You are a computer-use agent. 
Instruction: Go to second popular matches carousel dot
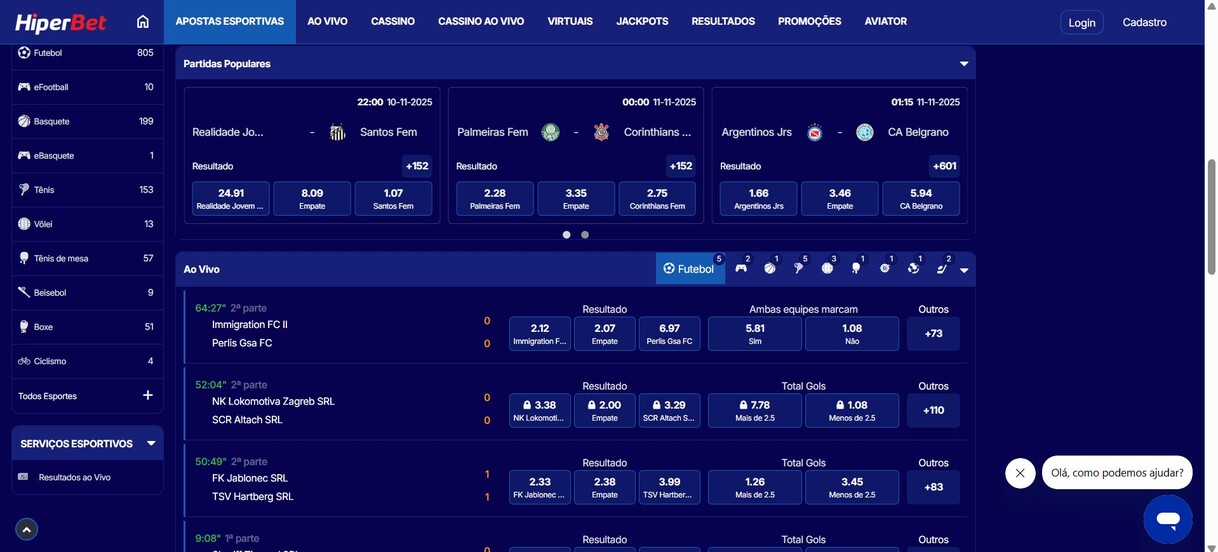click(585, 235)
